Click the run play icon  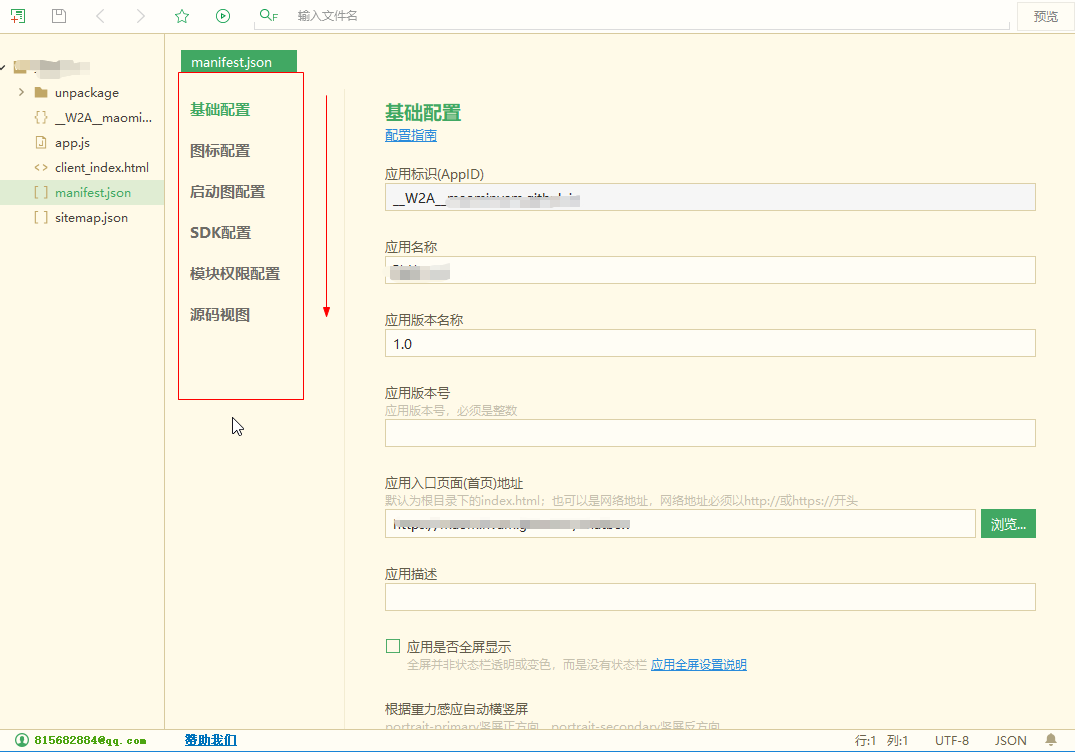(x=223, y=16)
